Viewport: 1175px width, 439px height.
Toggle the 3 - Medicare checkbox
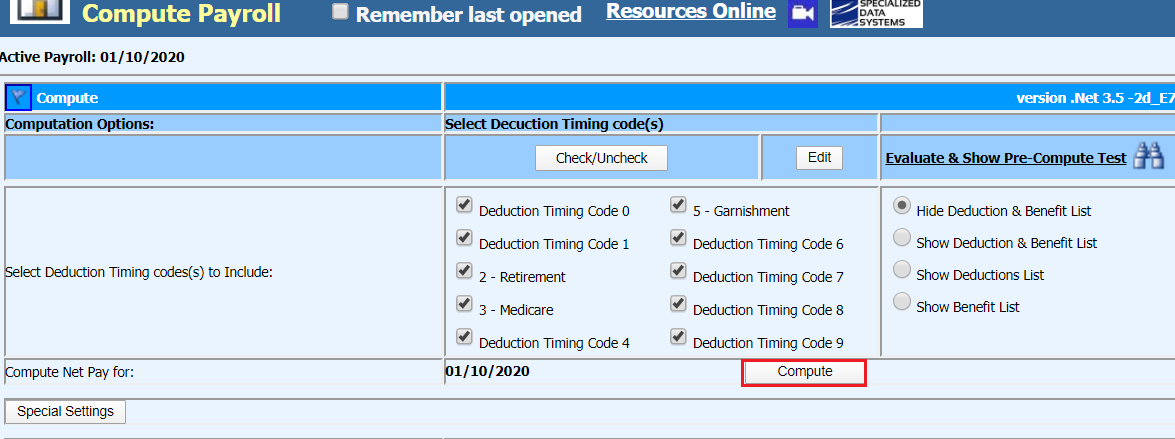(x=464, y=304)
